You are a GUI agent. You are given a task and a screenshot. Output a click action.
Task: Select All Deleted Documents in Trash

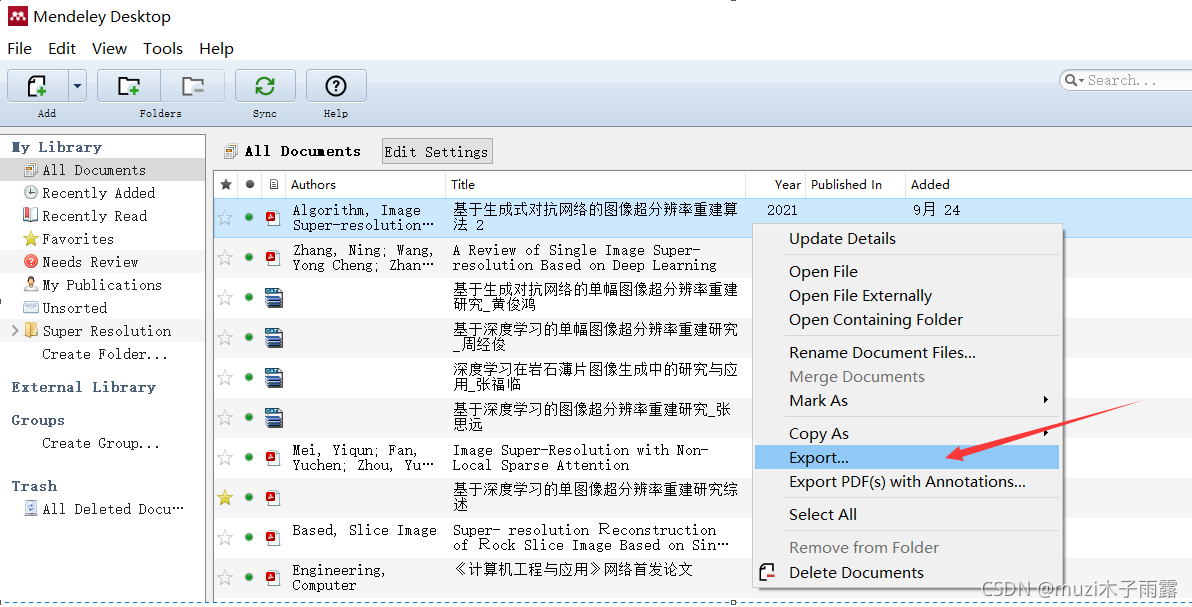click(113, 509)
